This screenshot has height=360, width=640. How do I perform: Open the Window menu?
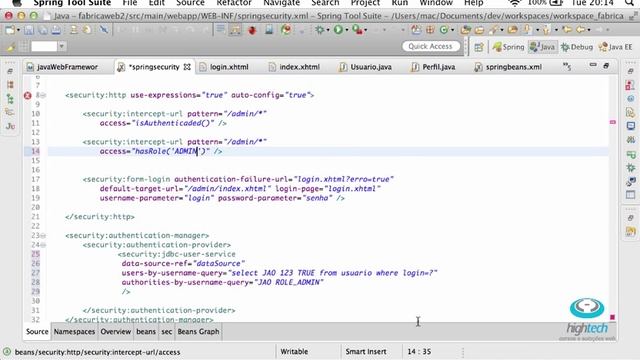(x=436, y=3)
